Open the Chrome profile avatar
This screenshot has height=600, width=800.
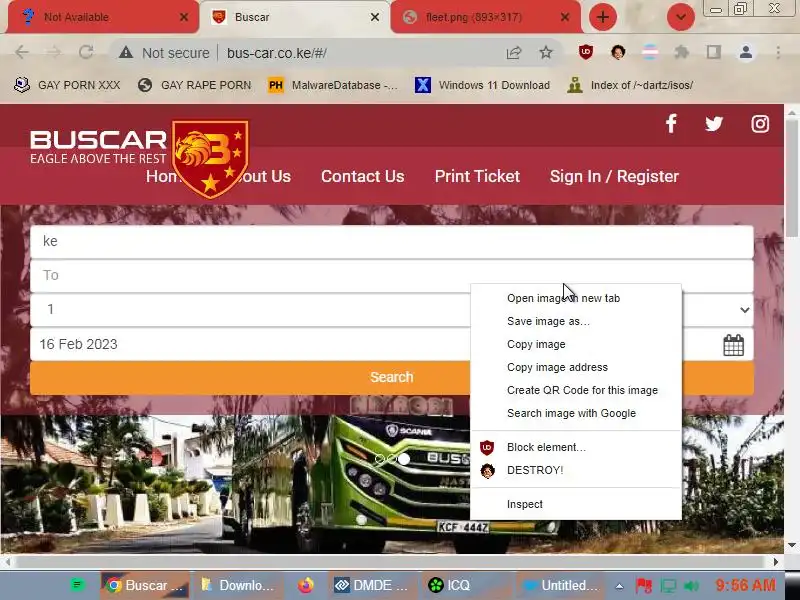745,52
